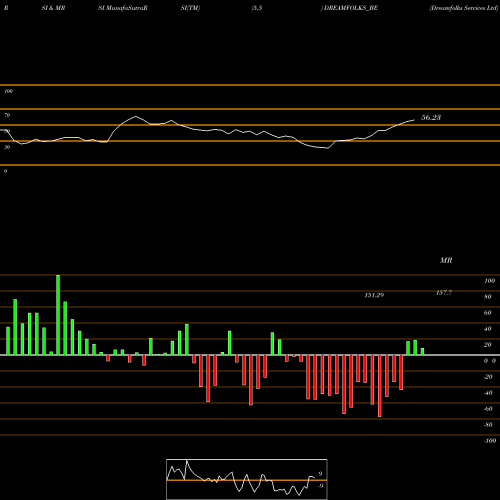Click the MR axis label -100

pyautogui.click(x=490, y=441)
